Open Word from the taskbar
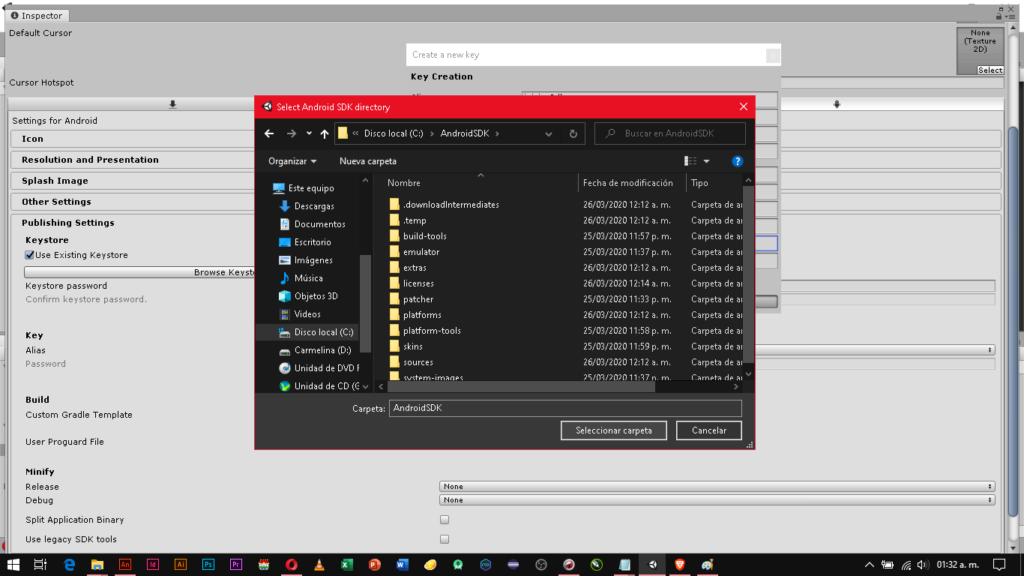Viewport: 1024px width, 576px height. 402,565
